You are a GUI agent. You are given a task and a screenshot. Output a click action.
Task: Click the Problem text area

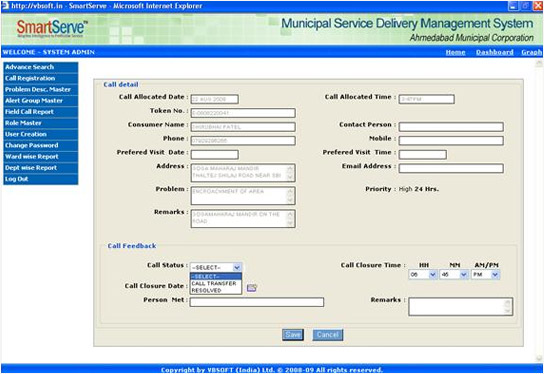243,196
